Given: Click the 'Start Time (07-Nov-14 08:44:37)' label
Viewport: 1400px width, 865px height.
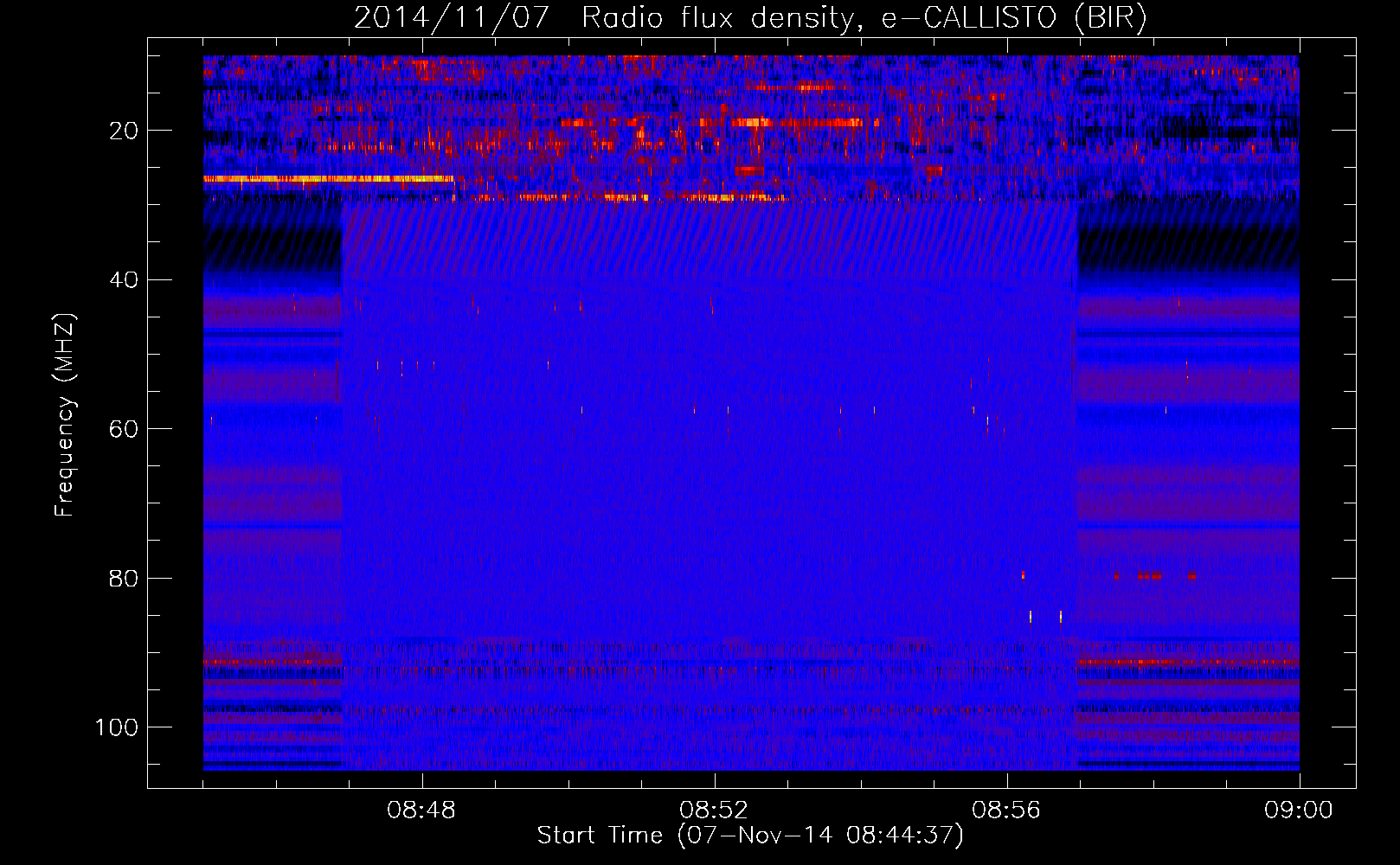Looking at the screenshot, I should click(x=750, y=836).
